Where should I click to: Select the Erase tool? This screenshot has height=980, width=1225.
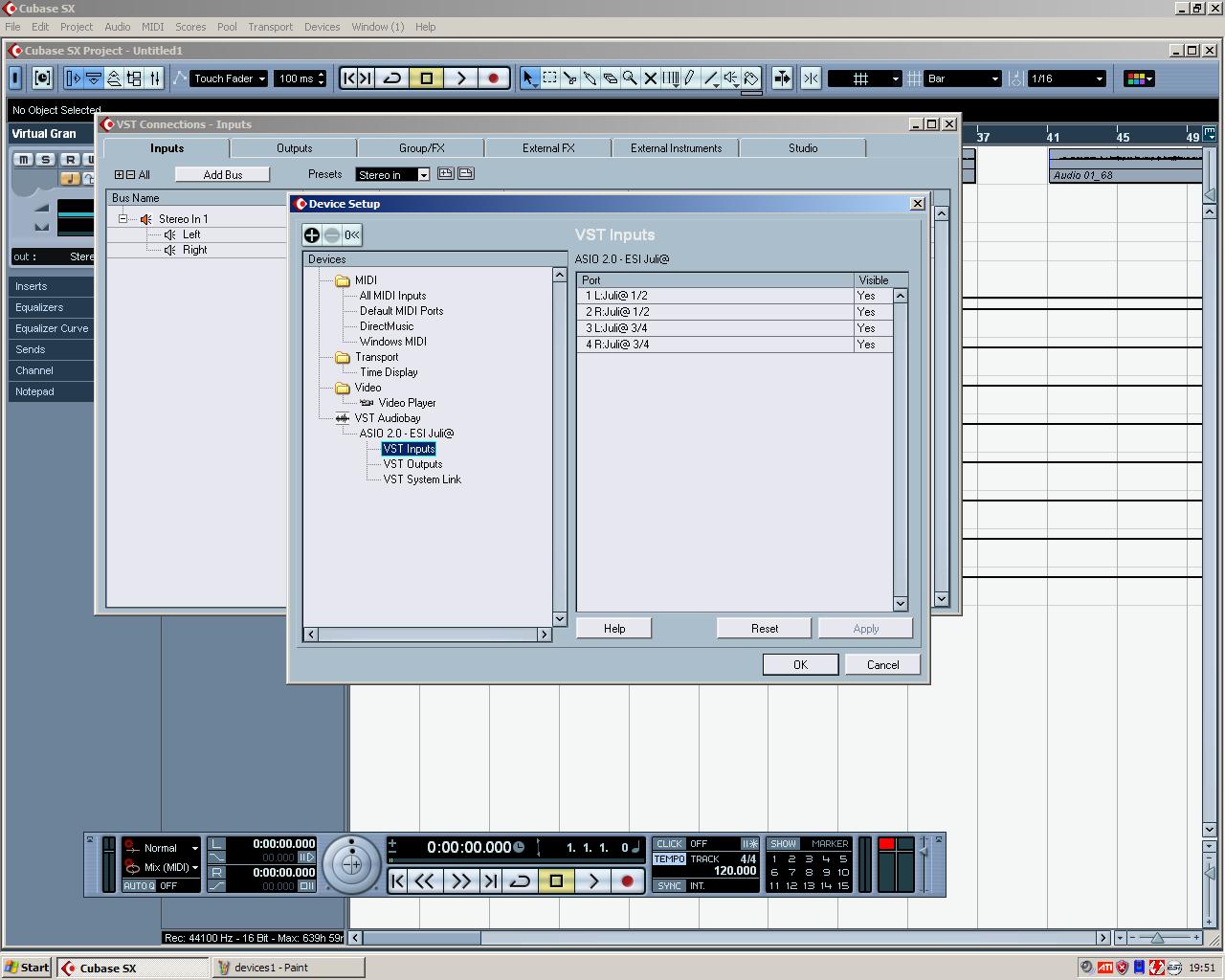click(x=611, y=78)
